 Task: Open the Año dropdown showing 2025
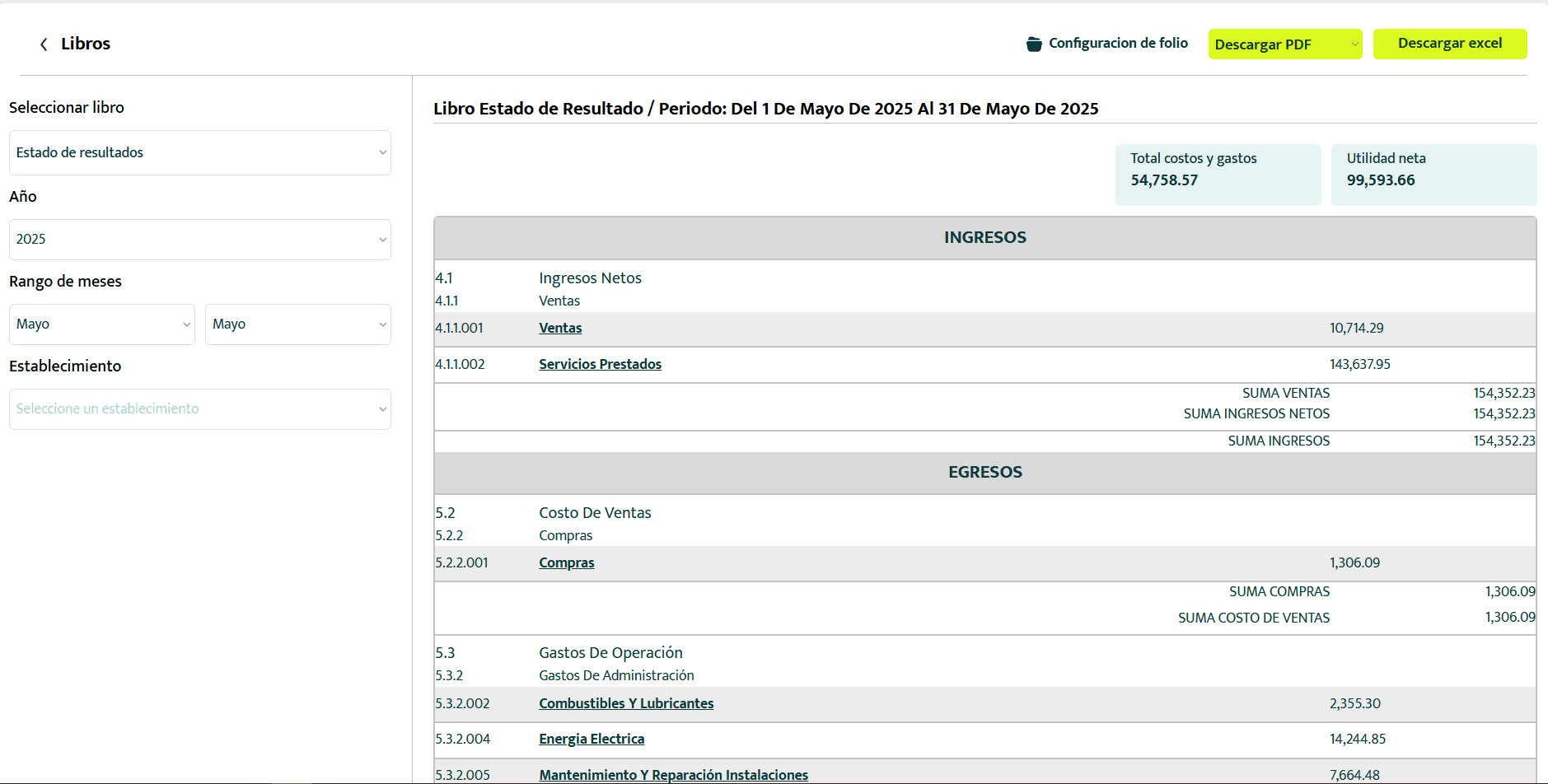tap(199, 239)
